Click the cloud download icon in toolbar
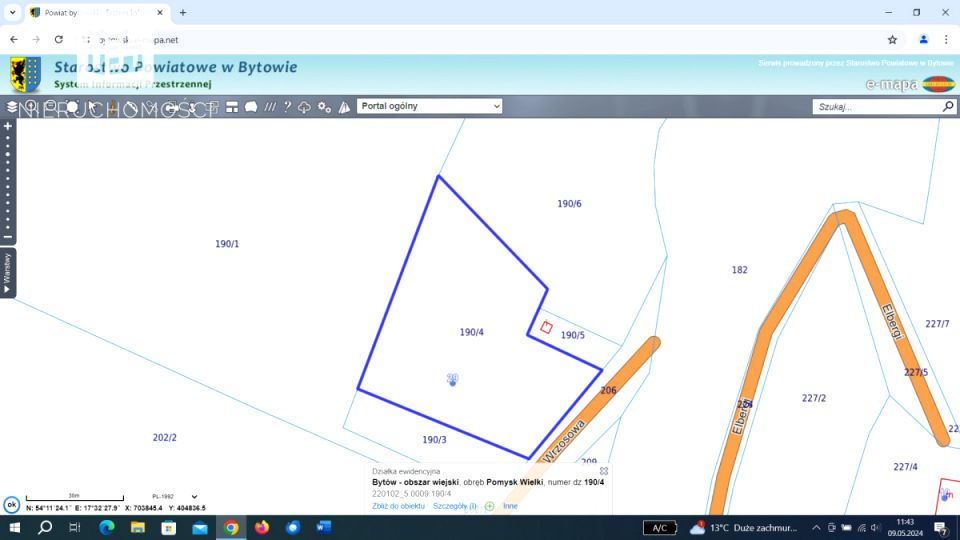The height and width of the screenshot is (540, 960). point(305,107)
